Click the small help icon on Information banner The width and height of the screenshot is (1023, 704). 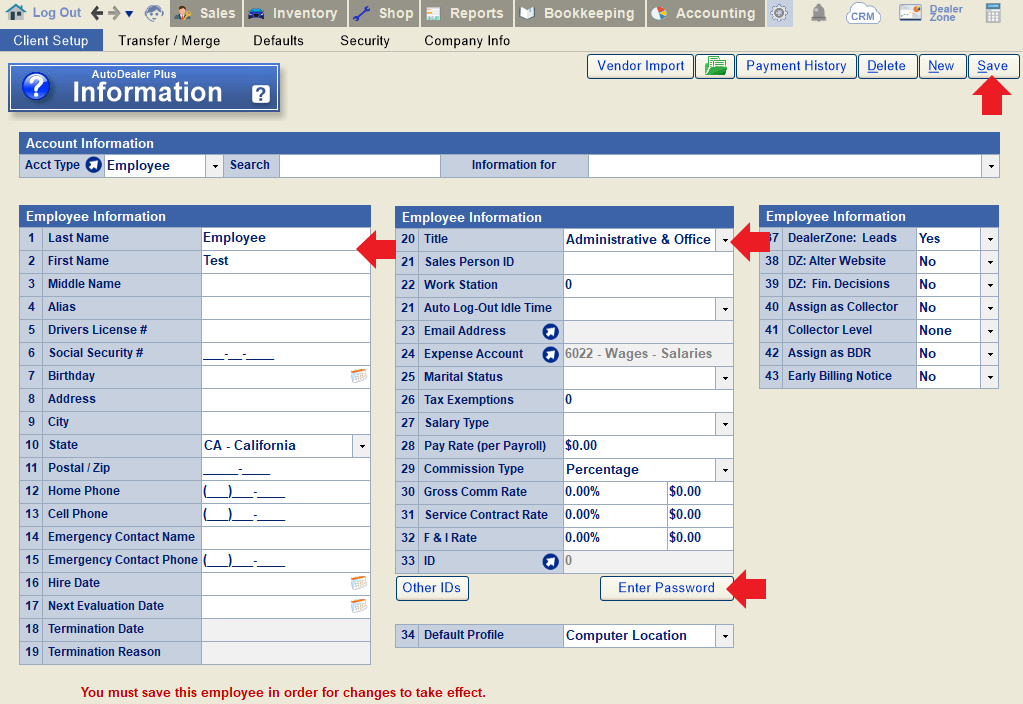pyautogui.click(x=260, y=94)
